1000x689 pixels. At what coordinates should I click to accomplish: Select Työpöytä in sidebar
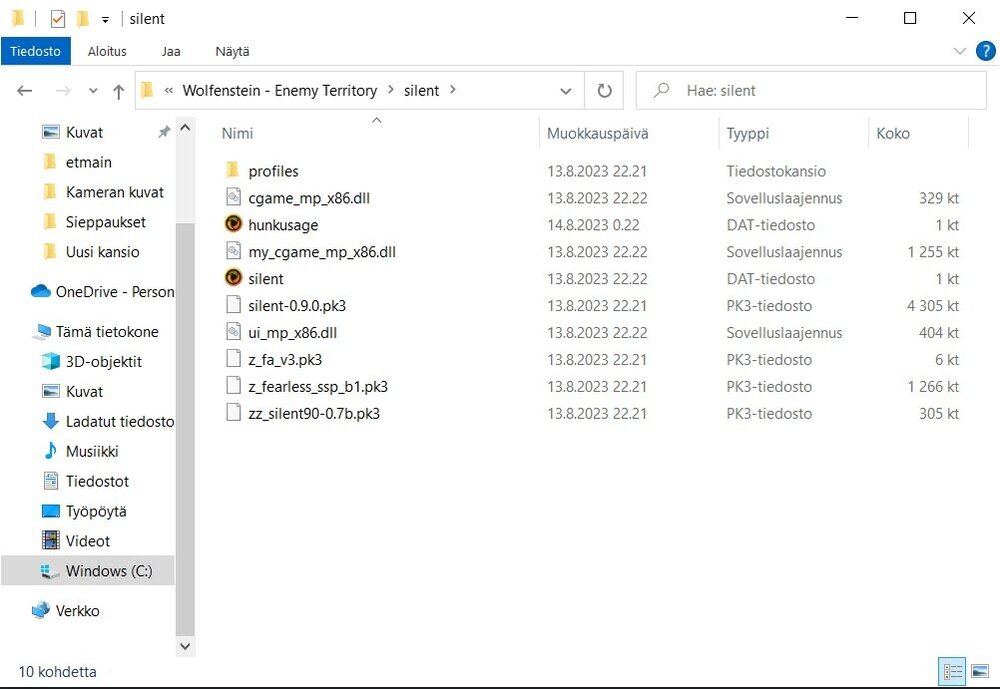click(96, 512)
